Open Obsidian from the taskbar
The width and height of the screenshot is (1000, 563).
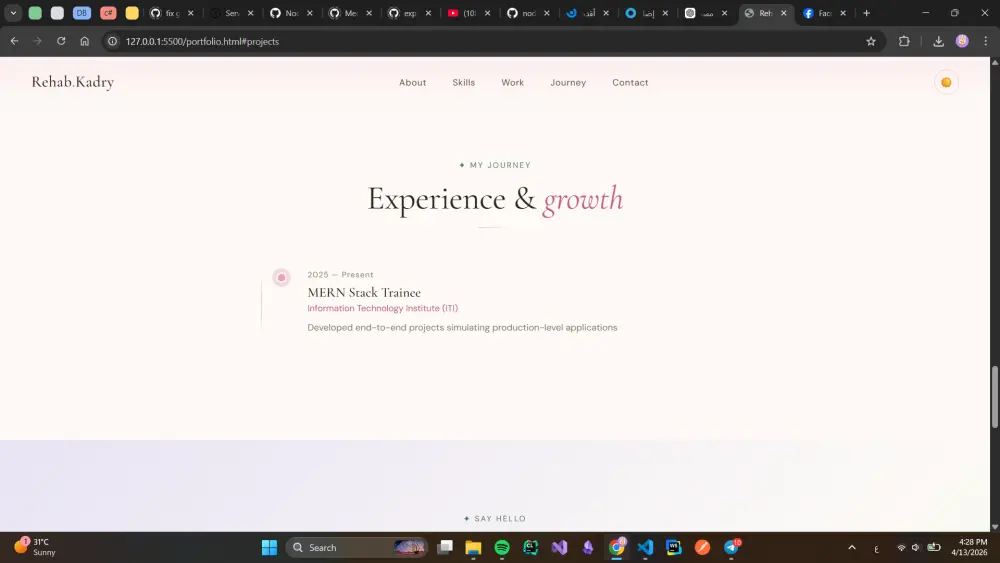click(588, 547)
